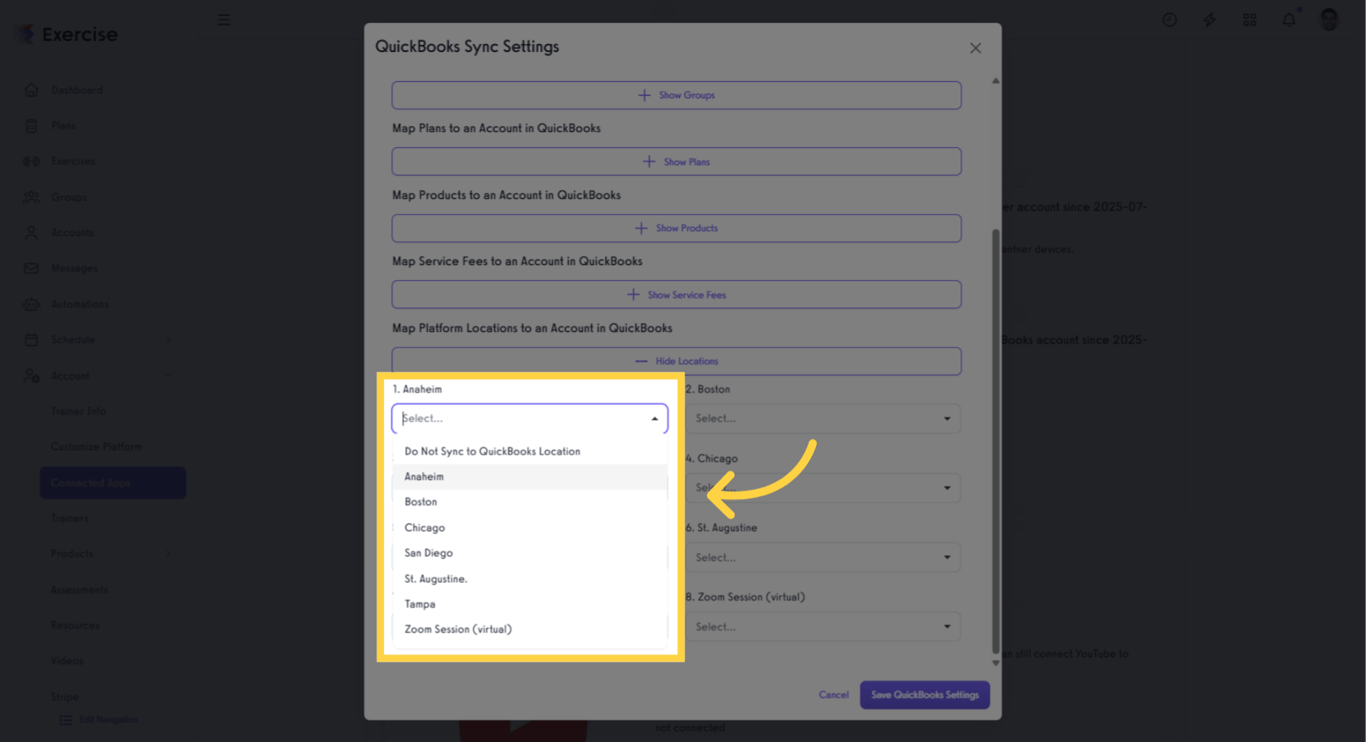The image size is (1366, 742).
Task: Open the notifications bell icon
Action: (1289, 20)
